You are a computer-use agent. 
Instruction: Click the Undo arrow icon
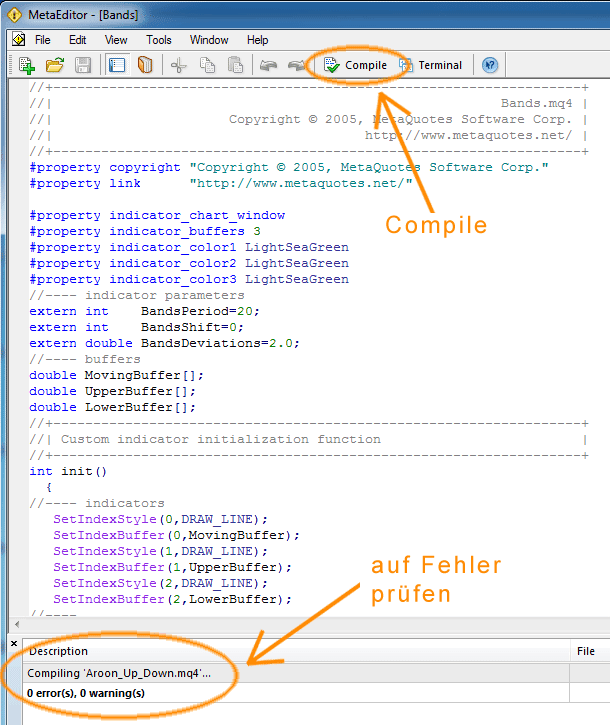coord(268,65)
